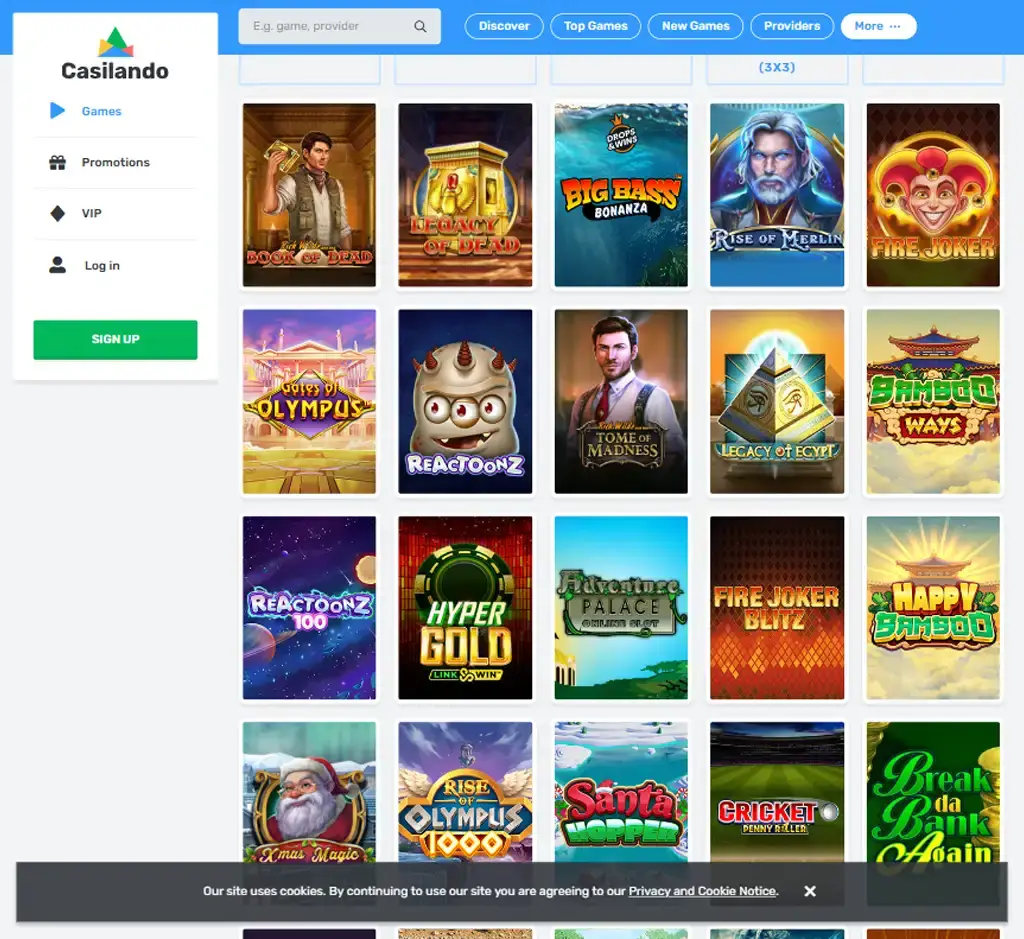Click the Promotions gift icon
Image resolution: width=1024 pixels, height=939 pixels.
pos(57,162)
